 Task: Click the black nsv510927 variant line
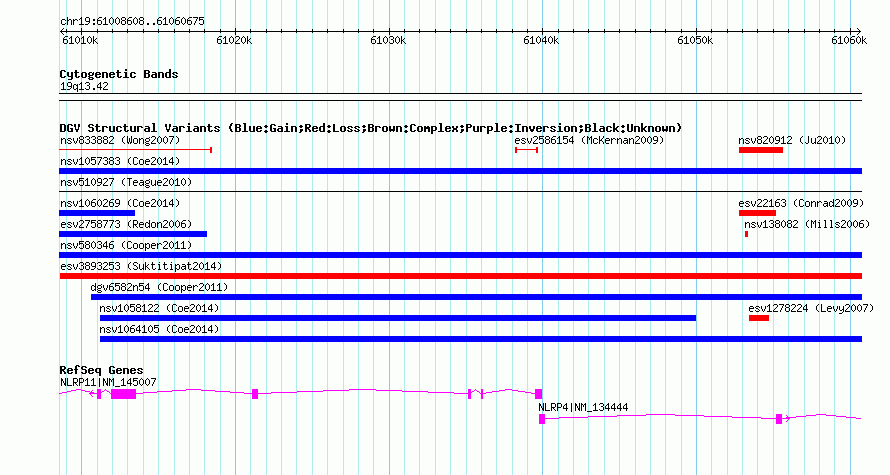(x=460, y=192)
